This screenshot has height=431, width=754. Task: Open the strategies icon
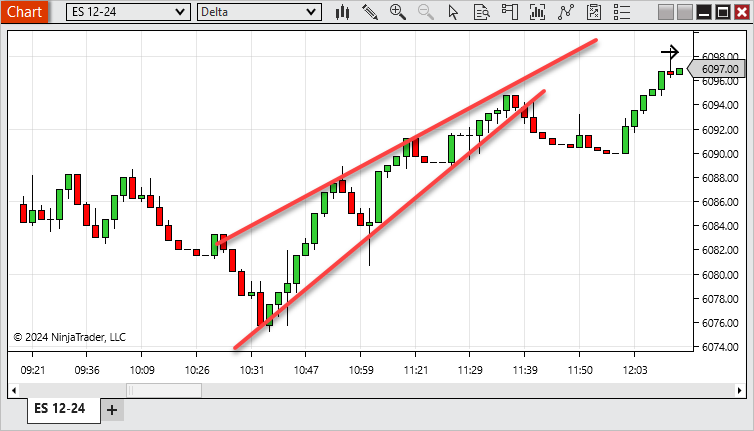pyautogui.click(x=594, y=12)
